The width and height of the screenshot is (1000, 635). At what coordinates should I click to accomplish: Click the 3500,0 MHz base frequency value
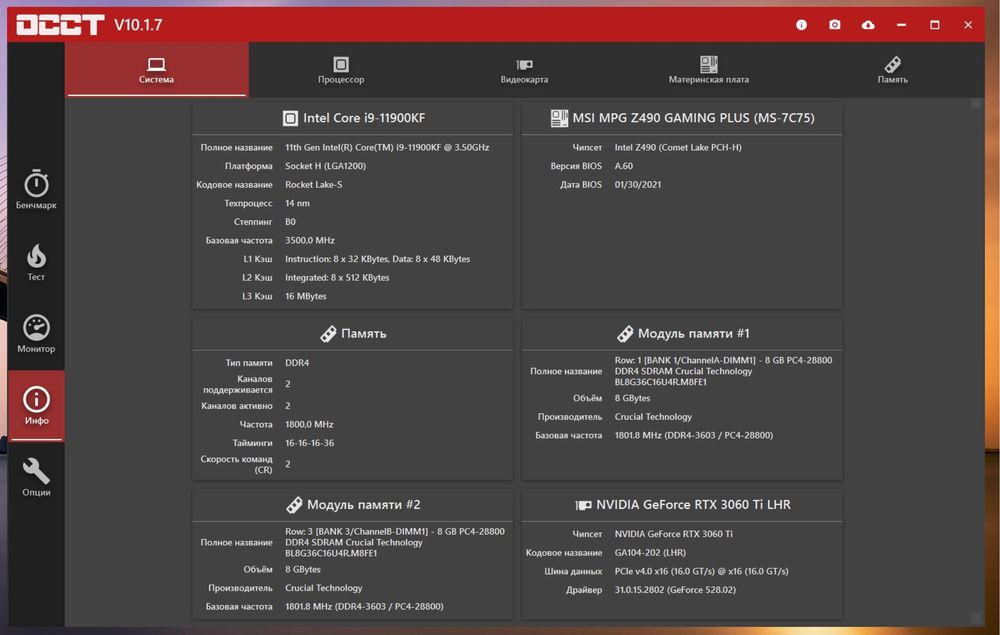(x=309, y=240)
